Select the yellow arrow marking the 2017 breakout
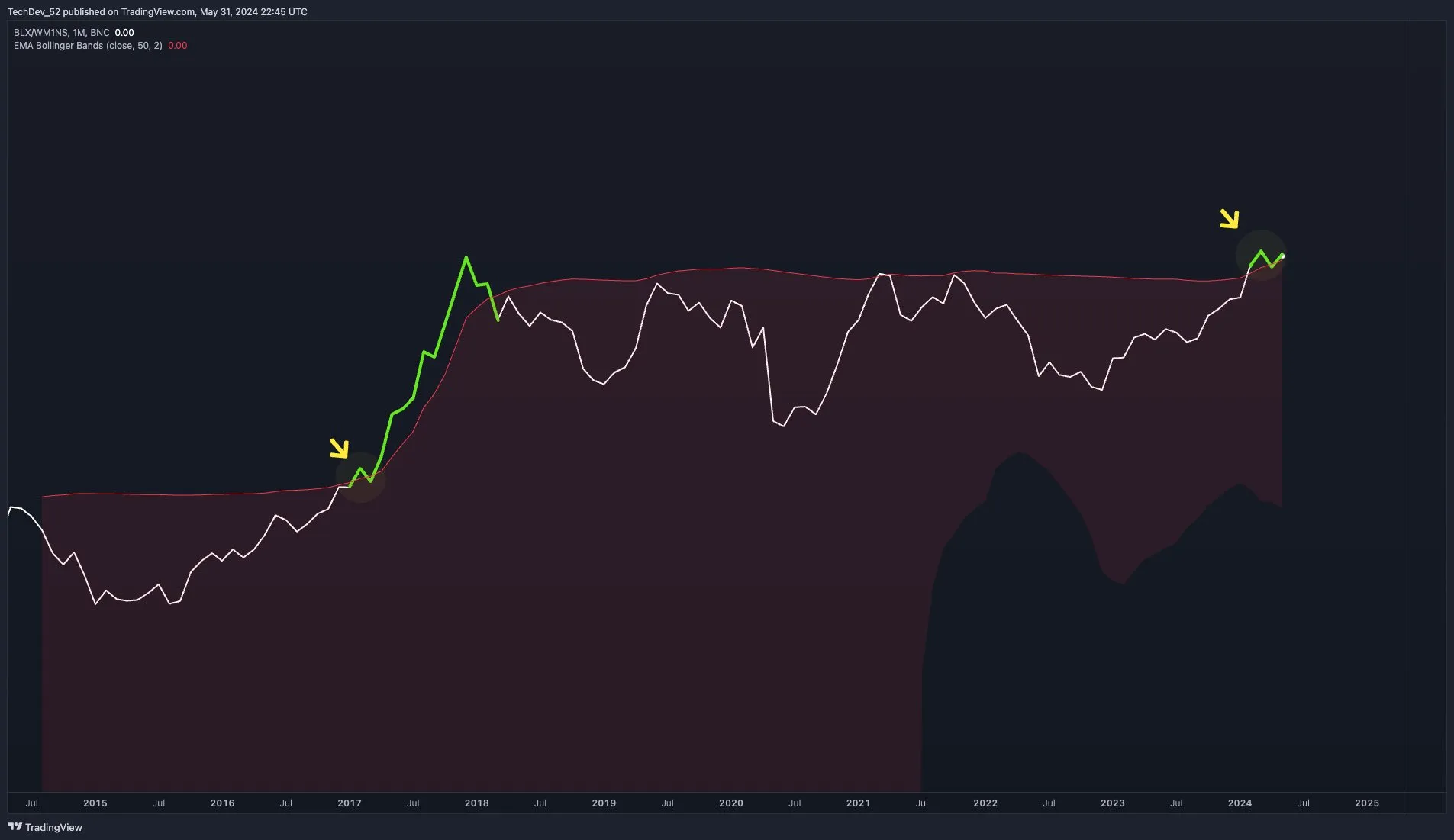 339,449
